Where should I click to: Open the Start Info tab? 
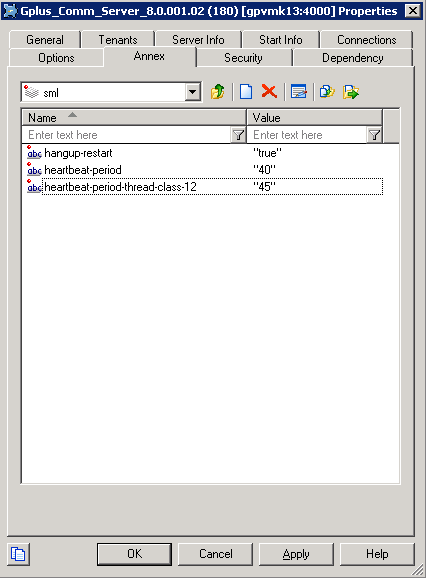[x=280, y=39]
